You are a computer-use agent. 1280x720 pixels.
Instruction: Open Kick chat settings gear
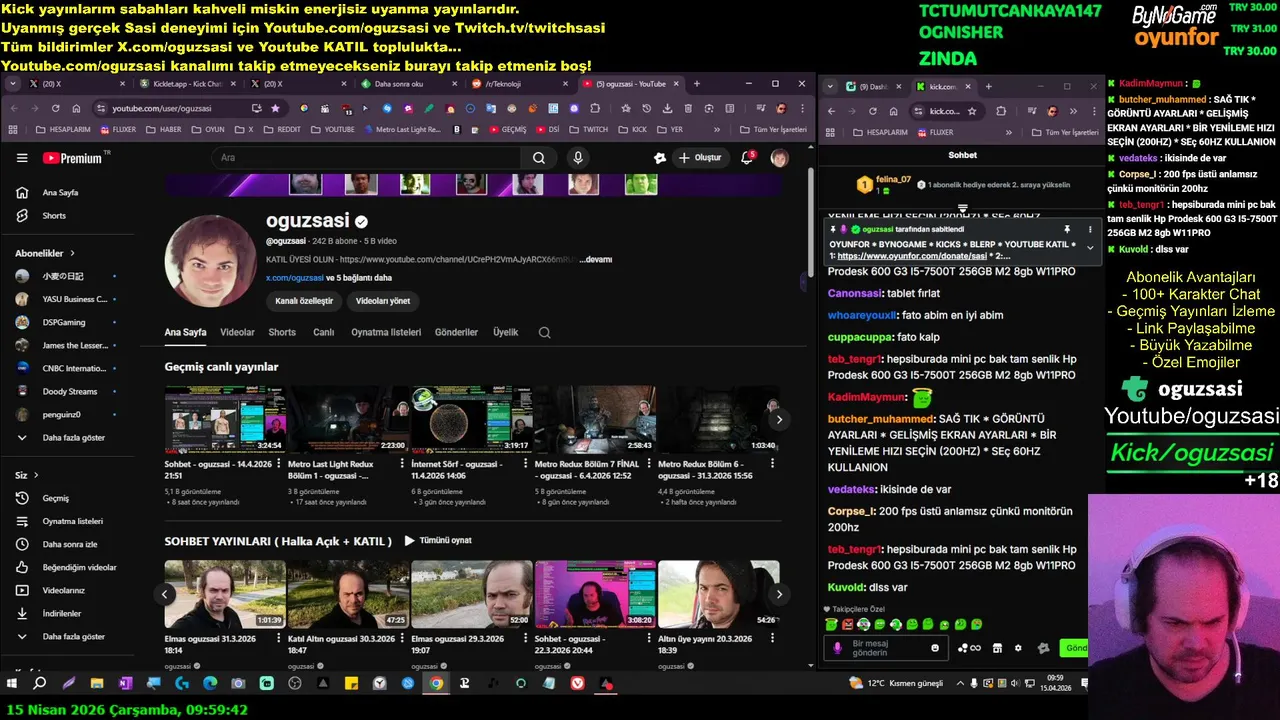point(1018,648)
